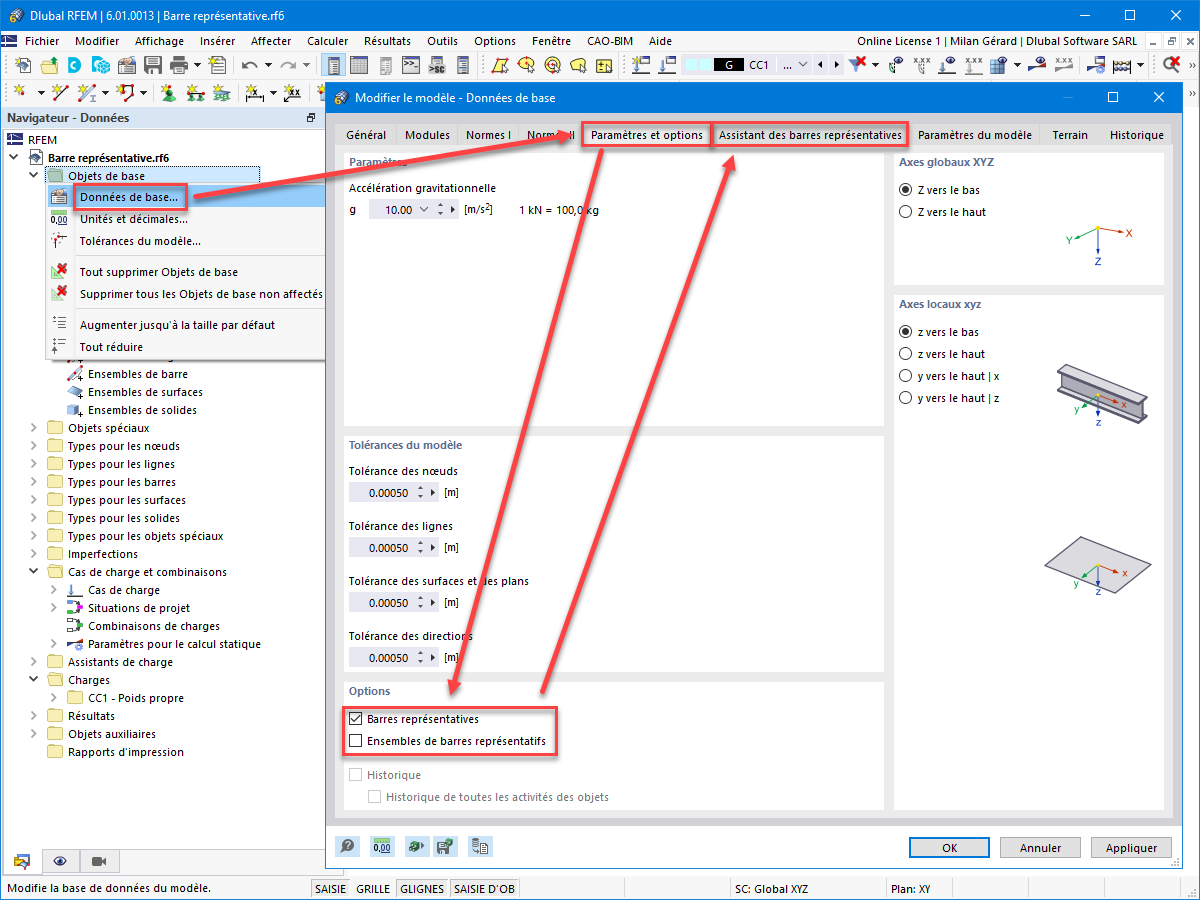Image resolution: width=1200 pixels, height=900 pixels.
Task: Toggle SAISIE D'OB status bar button
Action: coord(485,888)
